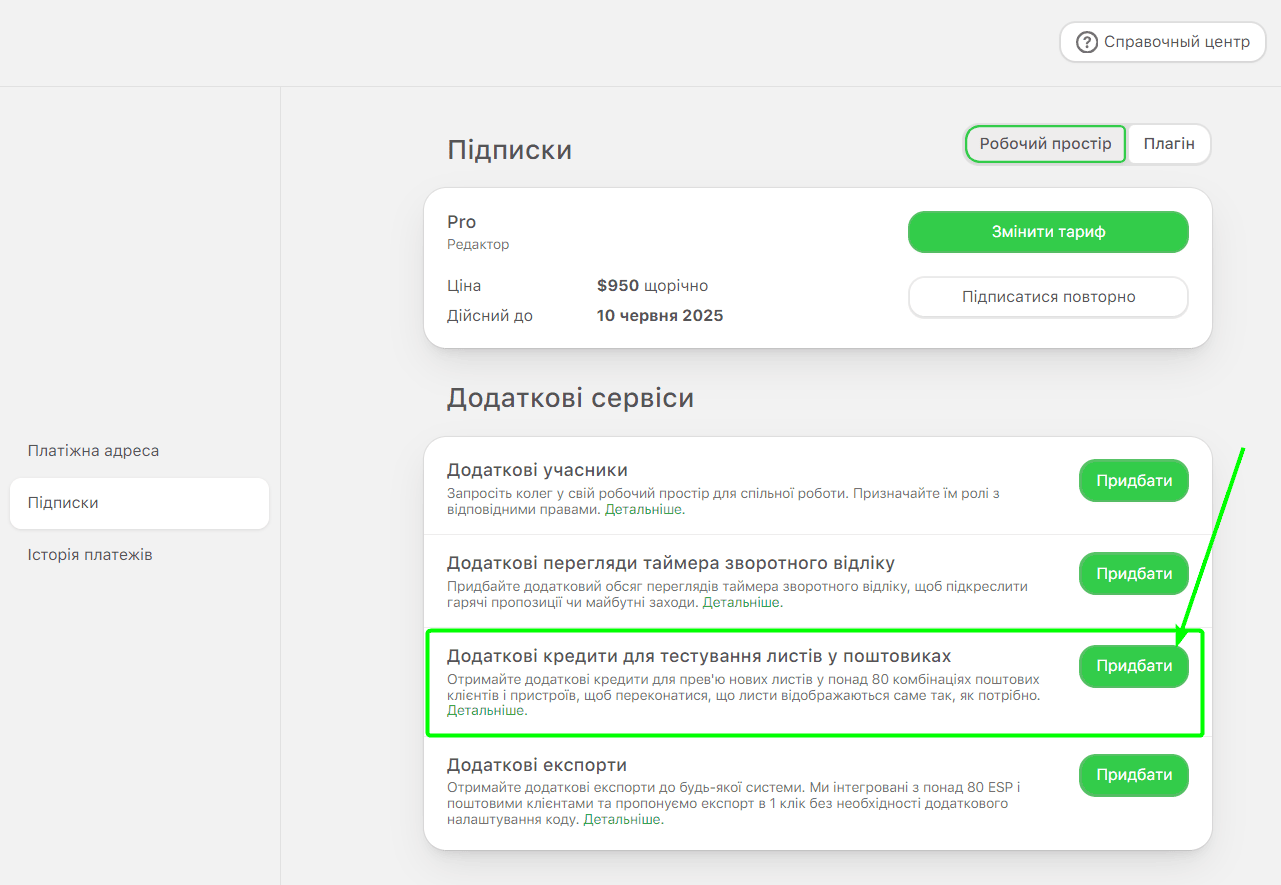Click the Змінити тариф button

1048,231
